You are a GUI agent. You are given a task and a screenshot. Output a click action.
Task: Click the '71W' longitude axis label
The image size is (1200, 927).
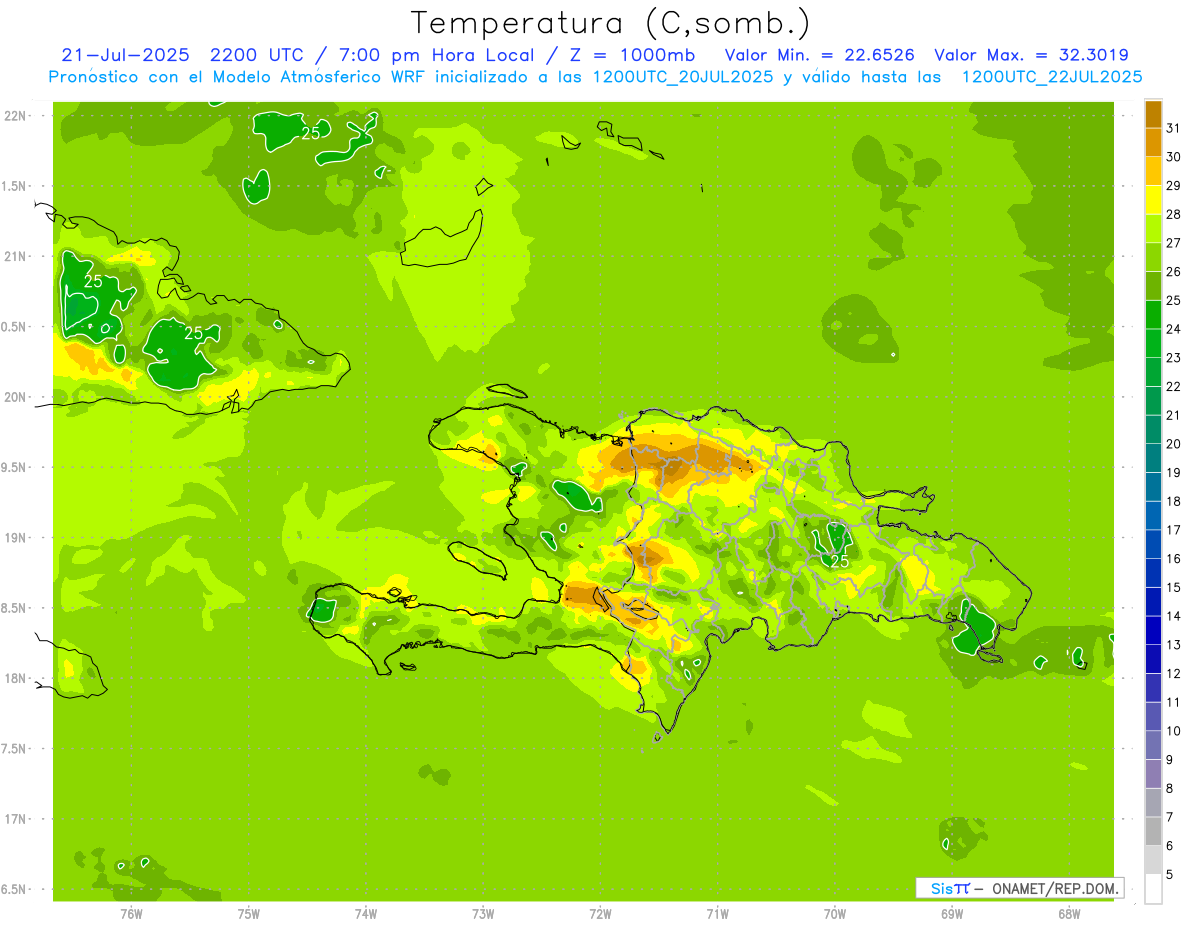(x=717, y=914)
